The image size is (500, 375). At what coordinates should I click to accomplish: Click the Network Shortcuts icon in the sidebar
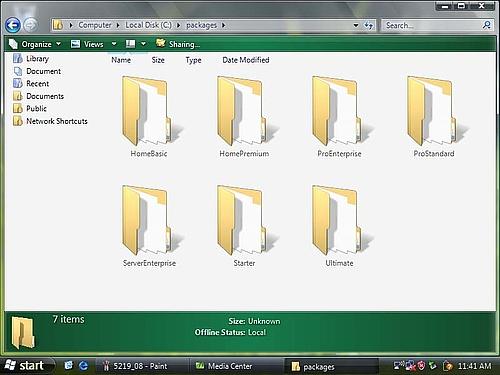click(x=18, y=121)
